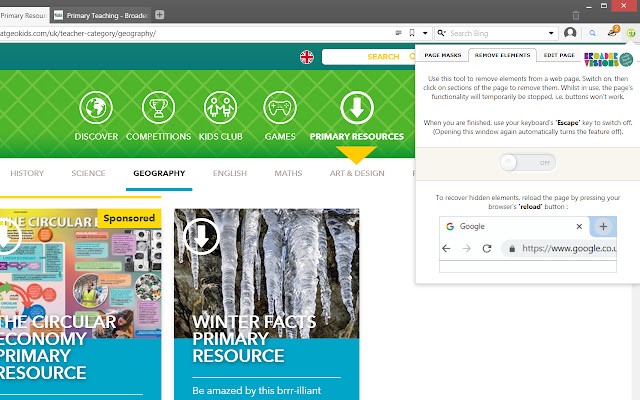Image resolution: width=640 pixels, height=400 pixels.
Task: Switch to the Edit Page tab
Action: (559, 56)
